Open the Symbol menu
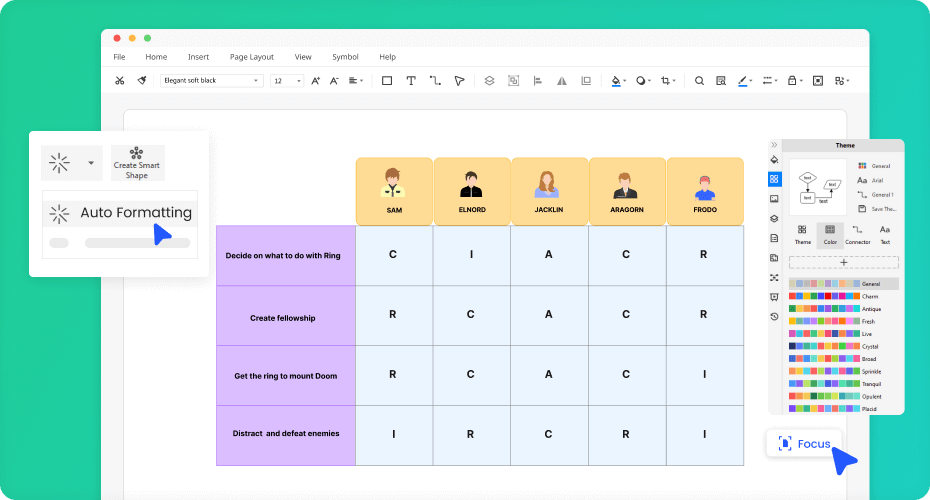The height and width of the screenshot is (500, 930). click(x=345, y=57)
